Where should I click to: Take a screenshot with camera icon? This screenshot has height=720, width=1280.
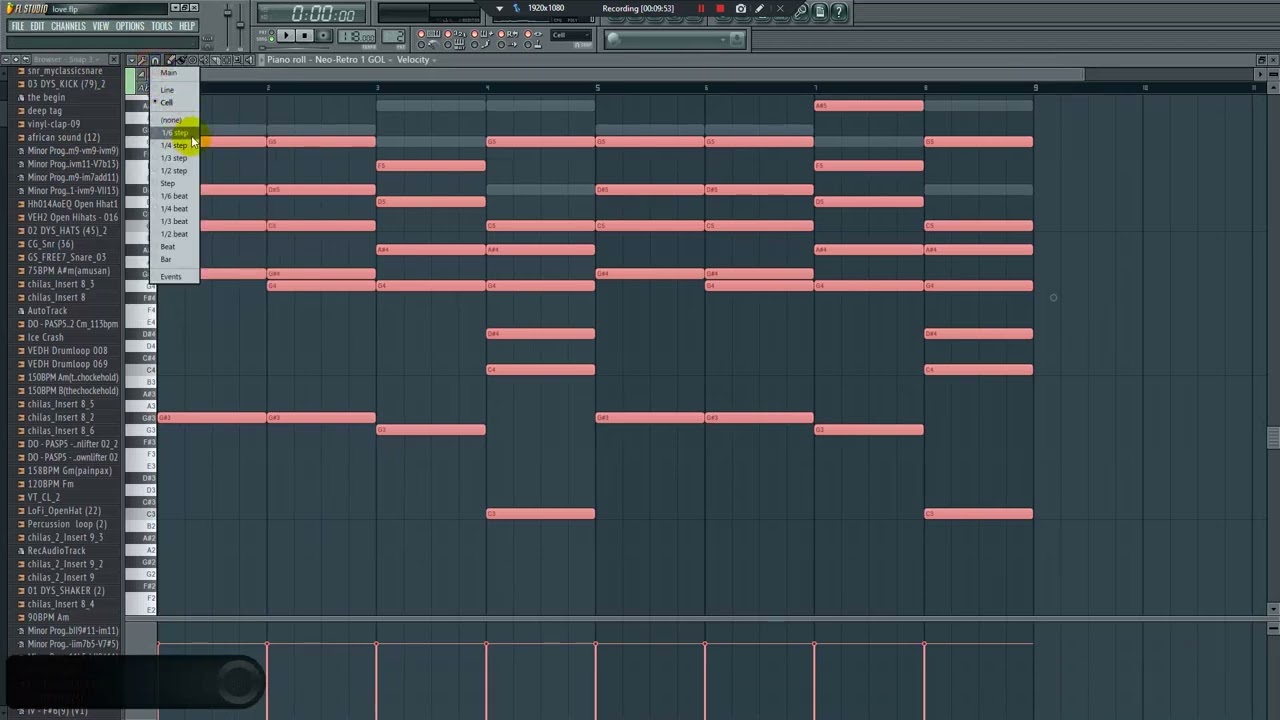point(741,9)
